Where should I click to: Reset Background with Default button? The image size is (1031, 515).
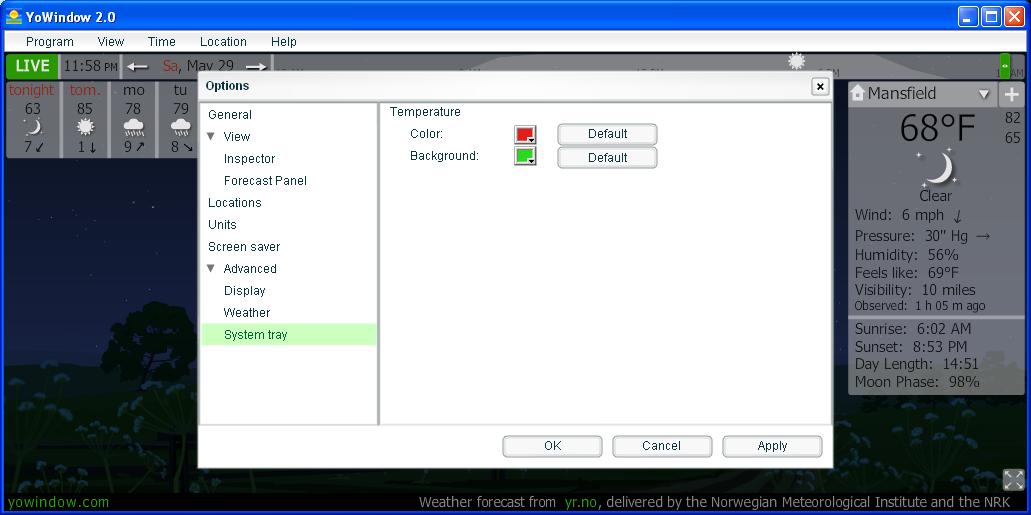pos(607,158)
